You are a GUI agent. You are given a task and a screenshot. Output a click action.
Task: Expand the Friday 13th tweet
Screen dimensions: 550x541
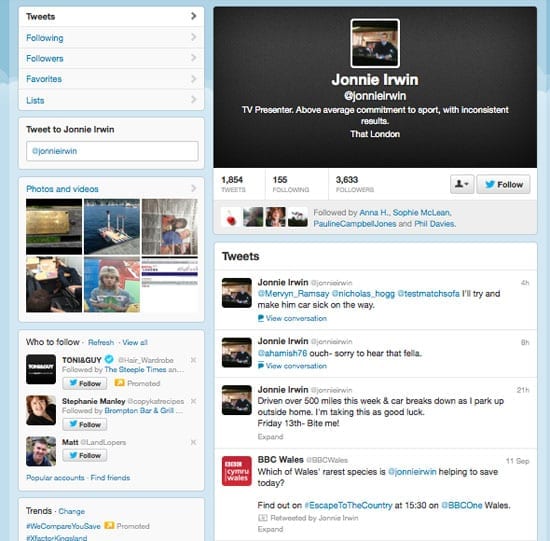coord(270,437)
